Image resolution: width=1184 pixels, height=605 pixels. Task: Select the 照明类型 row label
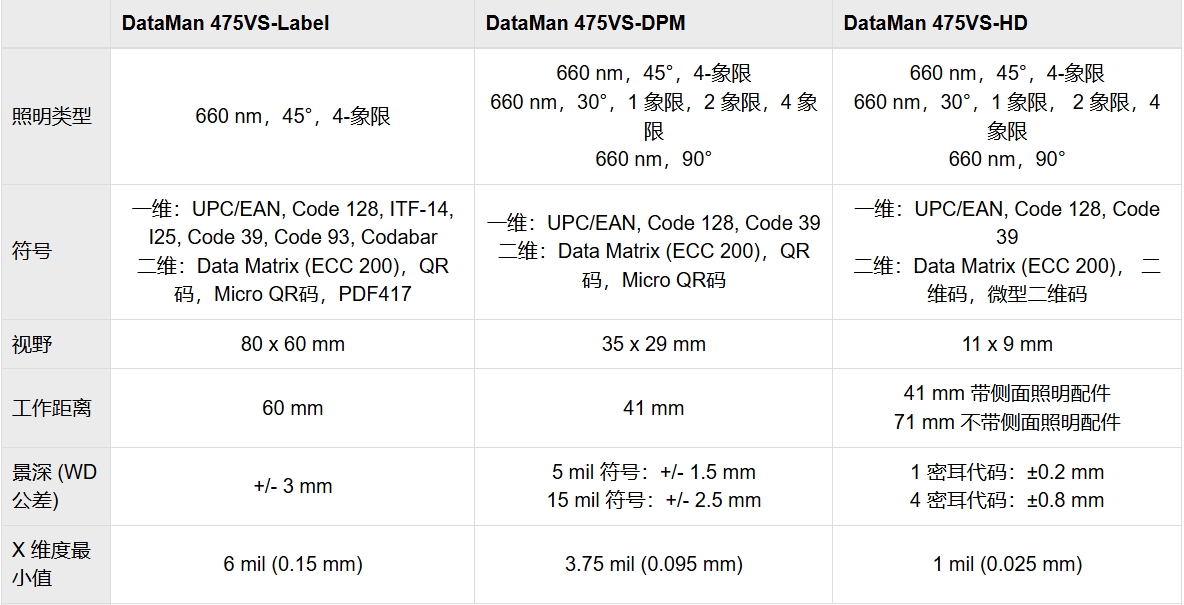52,116
